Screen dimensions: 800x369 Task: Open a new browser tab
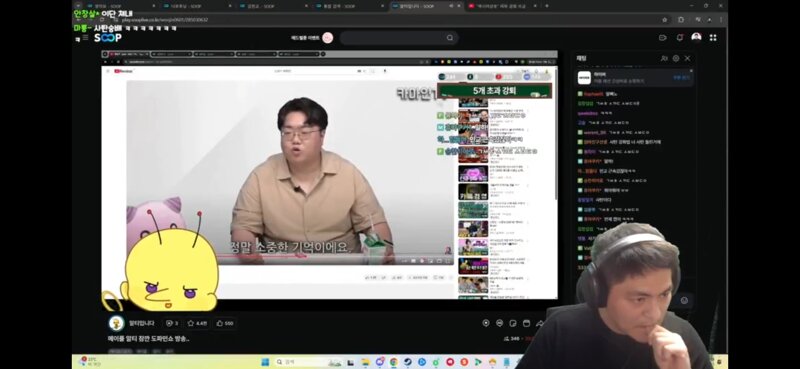click(546, 6)
